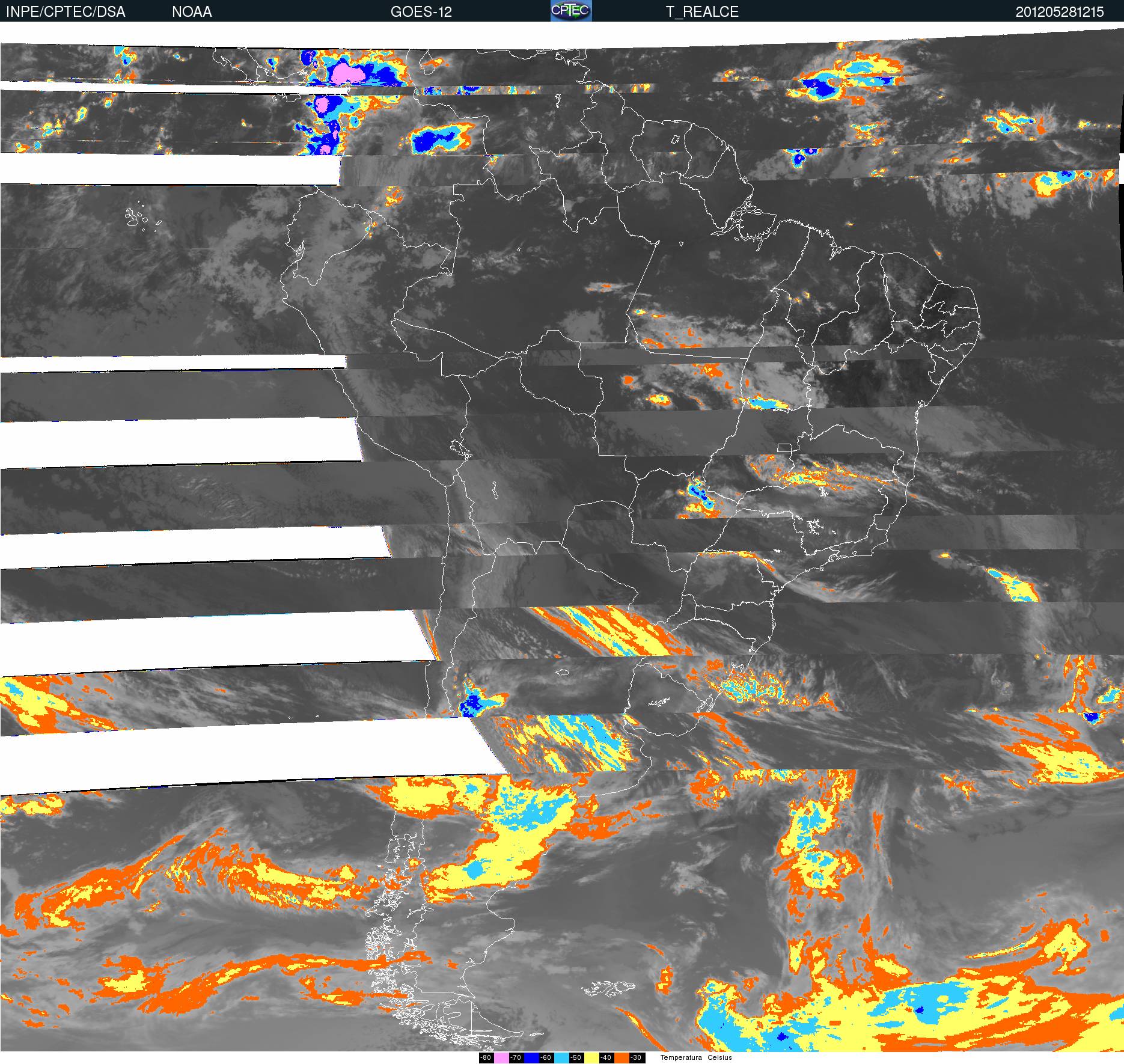Click the Temperatura legend label
The width and height of the screenshot is (1124, 1064).
[x=681, y=1058]
